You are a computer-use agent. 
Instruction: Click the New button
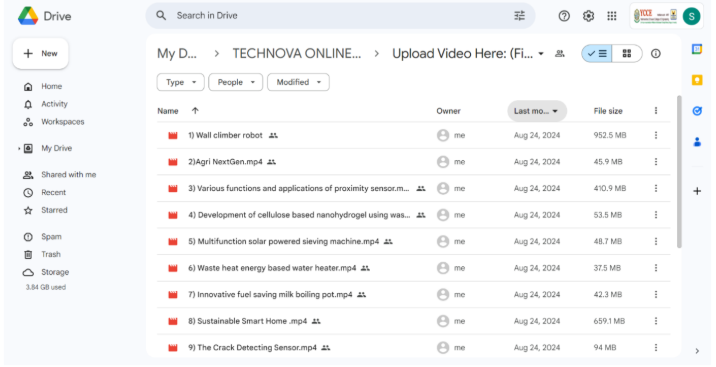41,54
